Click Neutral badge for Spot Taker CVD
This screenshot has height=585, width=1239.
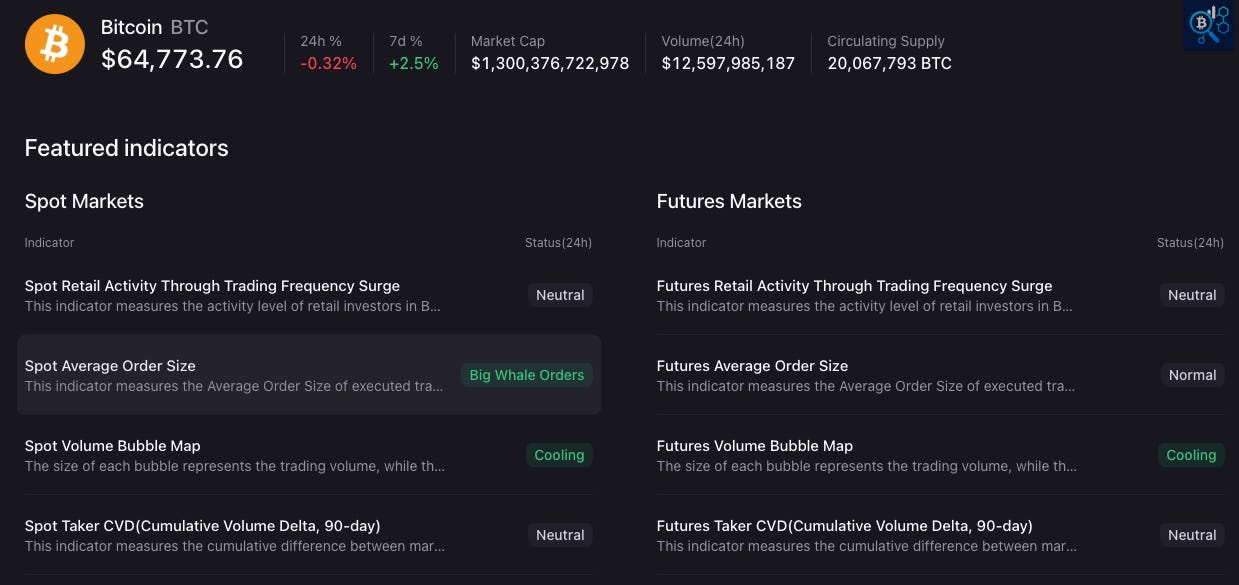coord(560,535)
